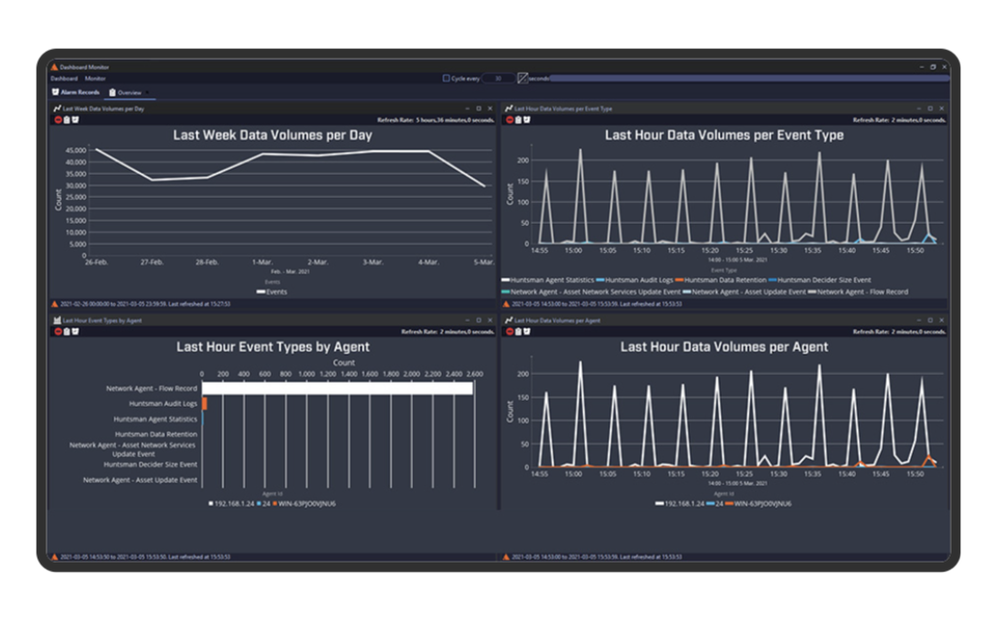Image resolution: width=1000 pixels, height=626 pixels.
Task: Click the clipboard icon in Event Types by Agent panel
Action: [x=66, y=331]
